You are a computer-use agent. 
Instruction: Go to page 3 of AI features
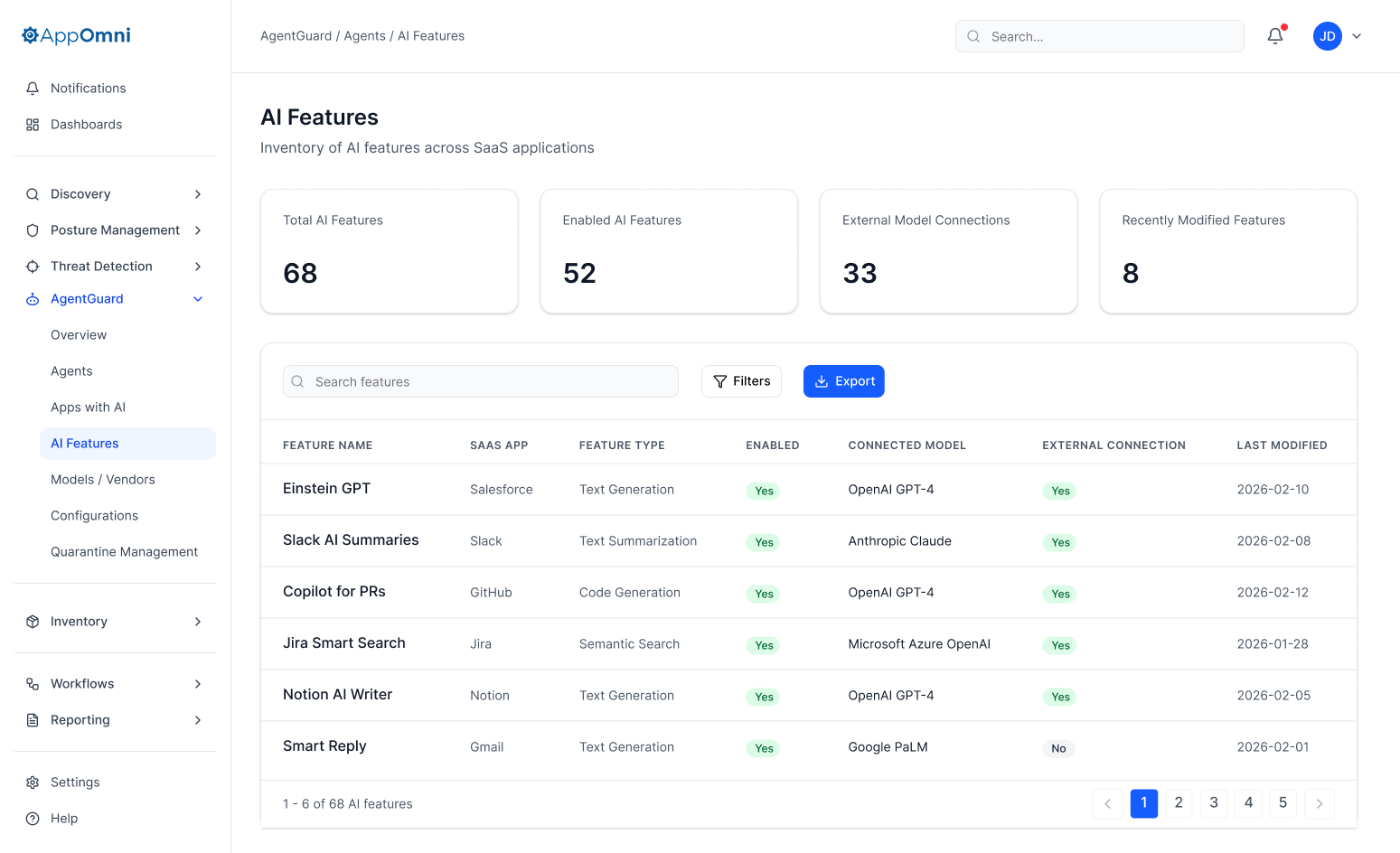click(1213, 803)
